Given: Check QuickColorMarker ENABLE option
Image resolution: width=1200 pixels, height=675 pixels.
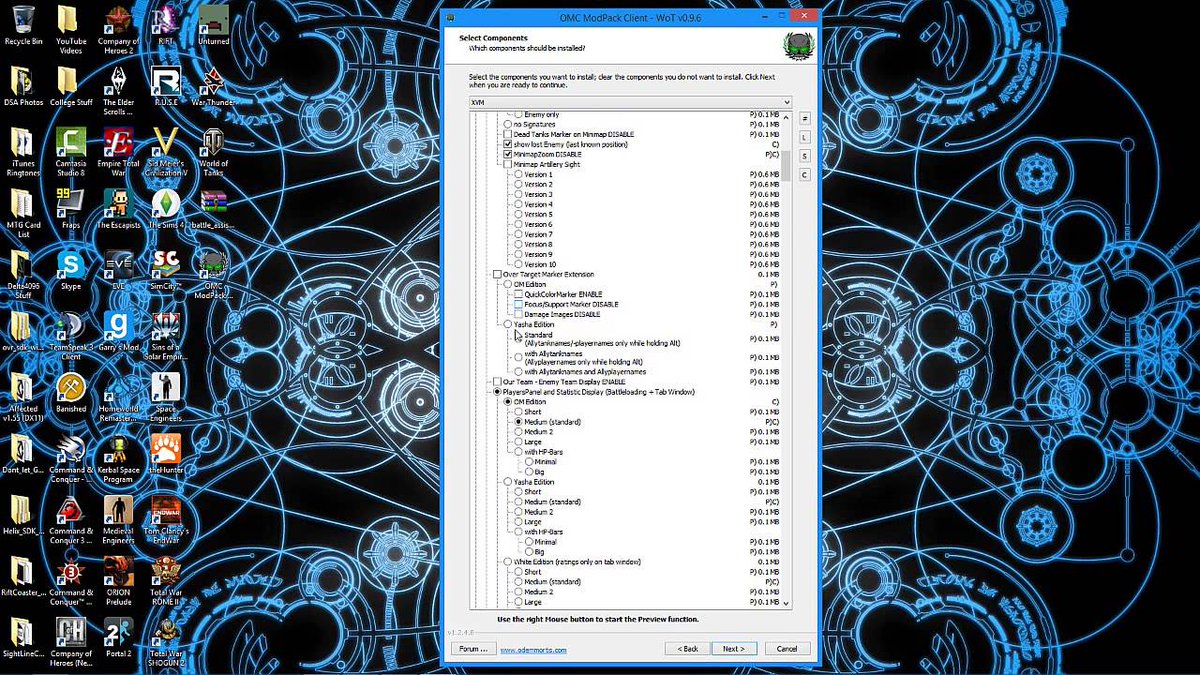Looking at the screenshot, I should (x=517, y=294).
